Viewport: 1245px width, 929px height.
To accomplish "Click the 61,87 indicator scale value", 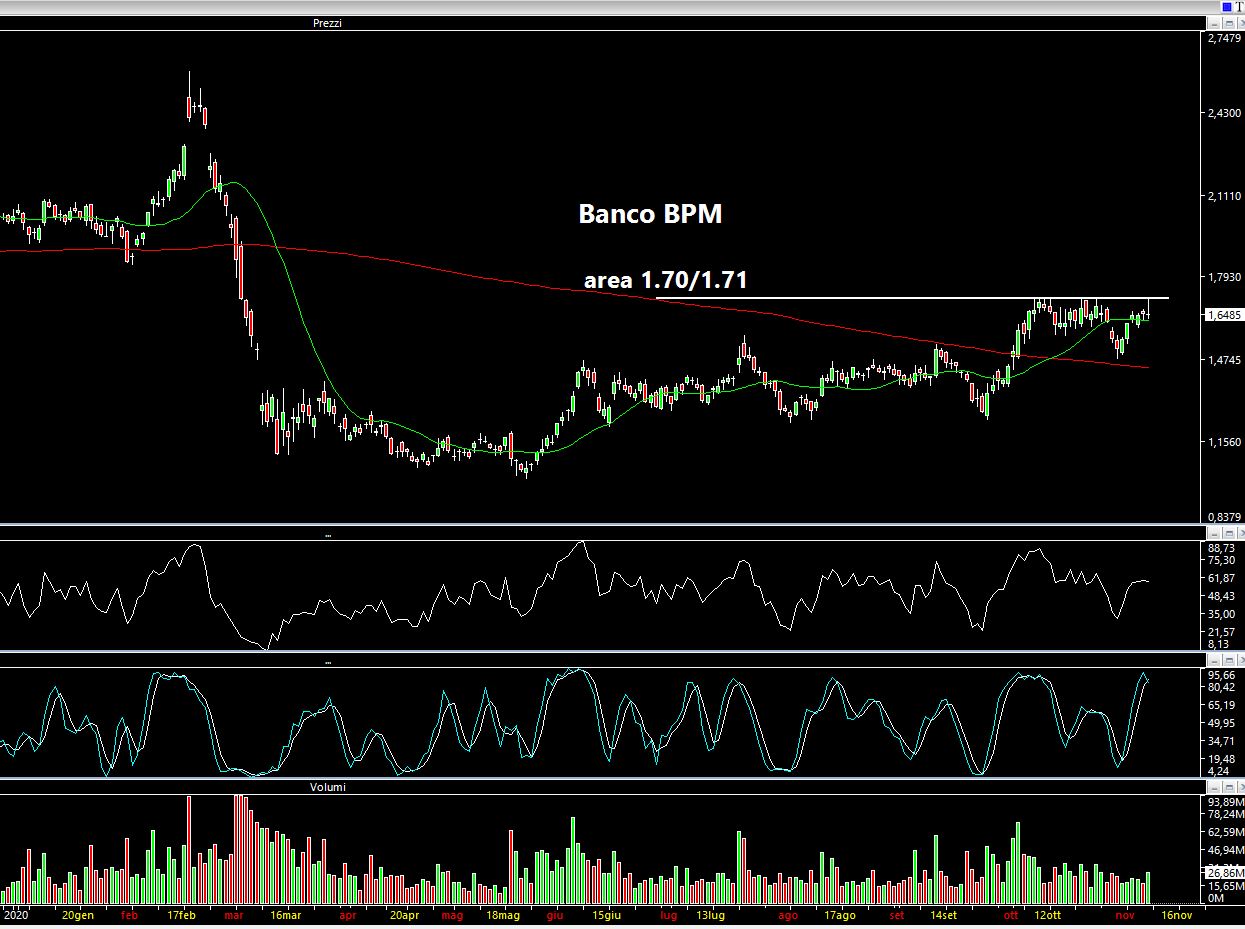I will tap(1221, 578).
